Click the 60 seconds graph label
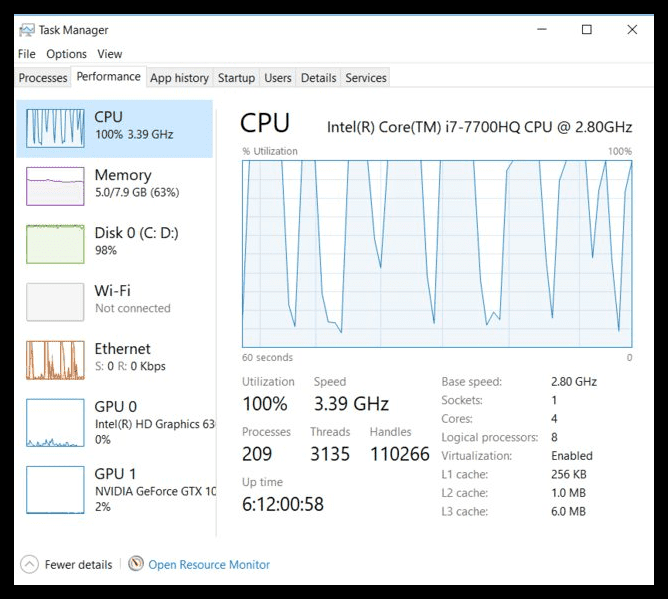The width and height of the screenshot is (668, 599). click(x=268, y=357)
